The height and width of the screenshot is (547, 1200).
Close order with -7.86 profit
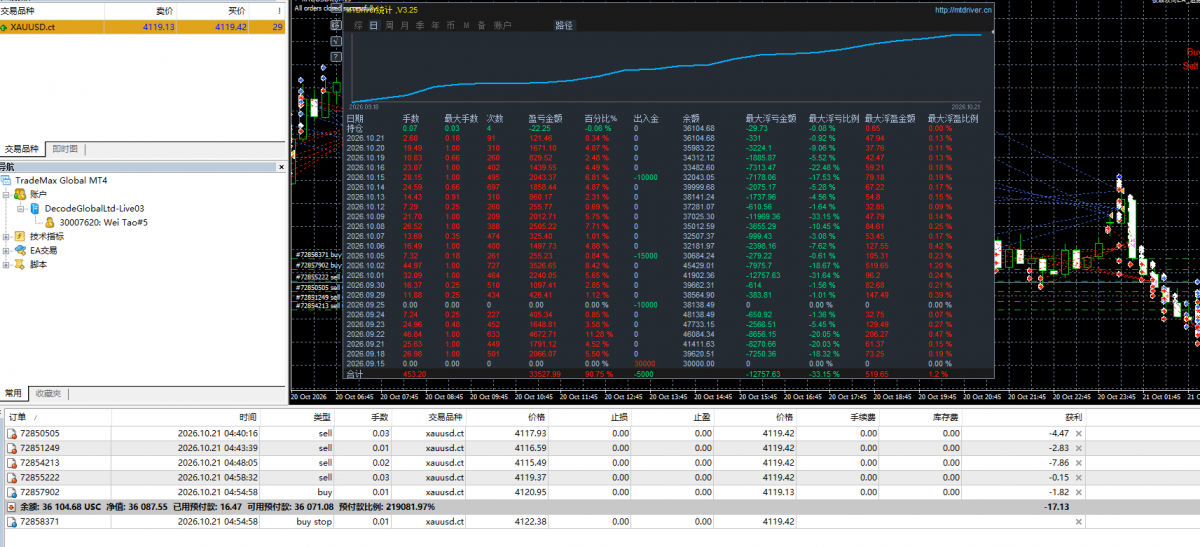[1078, 463]
